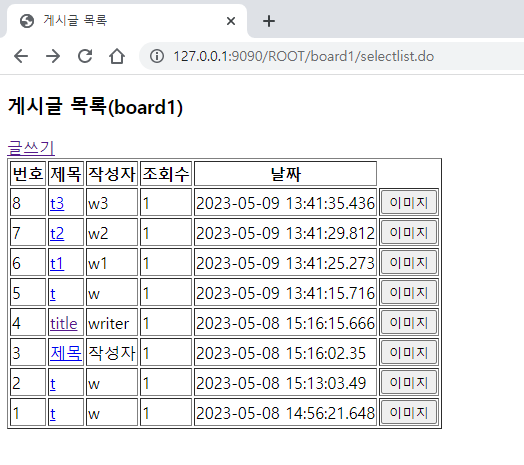Open the post named 제목
The width and height of the screenshot is (524, 465).
point(66,353)
